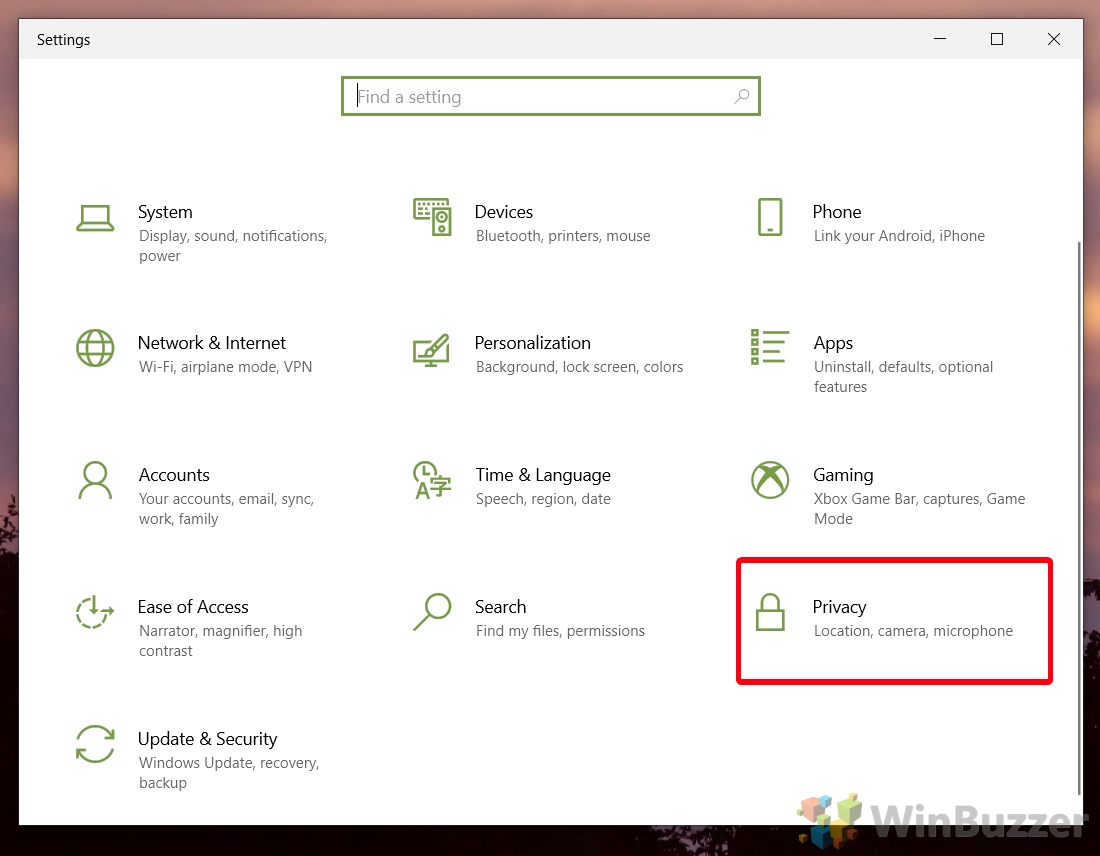Click the Apps list icon
This screenshot has height=856, width=1100.
[770, 347]
